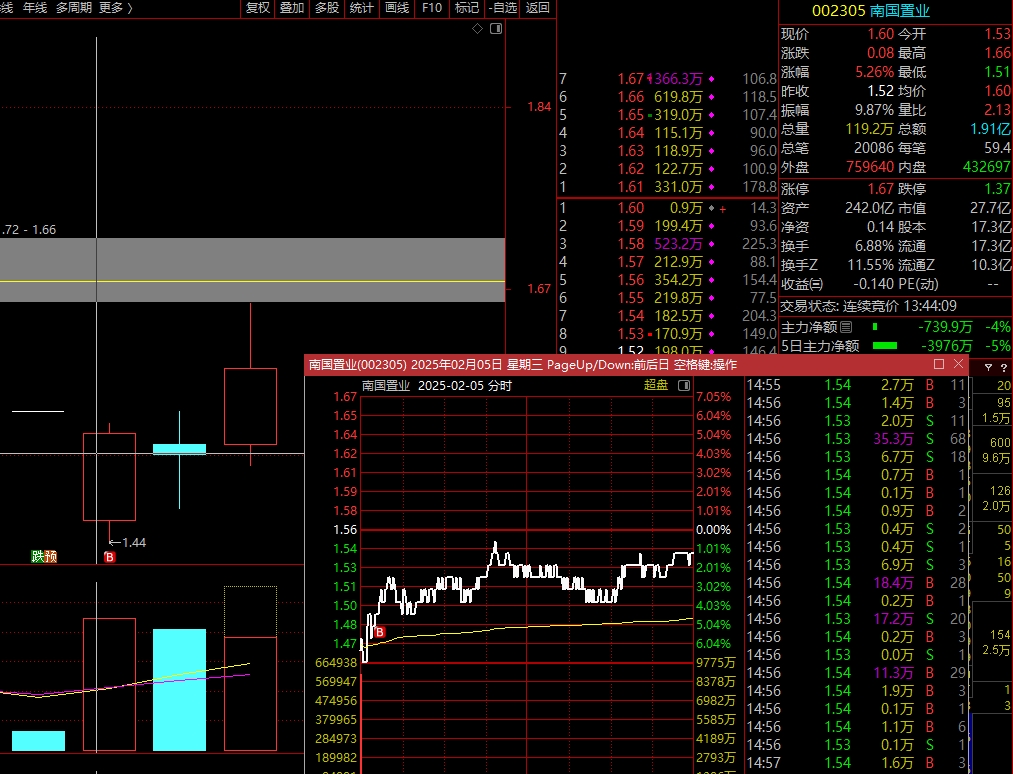This screenshot has height=774, width=1013.
Task: Click the 18.4万 buy trade row
Action: (x=856, y=583)
